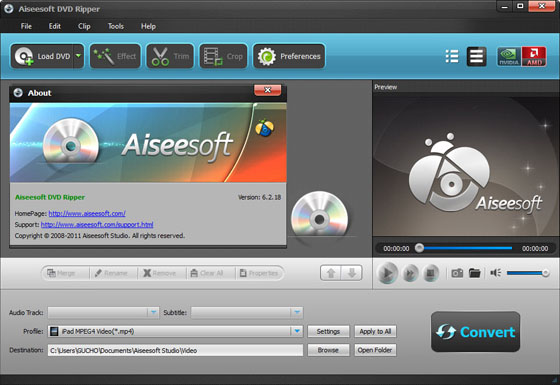The image size is (560, 385).
Task: Click the Aiseesoft DVD Ripper title icon
Action: coord(9,9)
